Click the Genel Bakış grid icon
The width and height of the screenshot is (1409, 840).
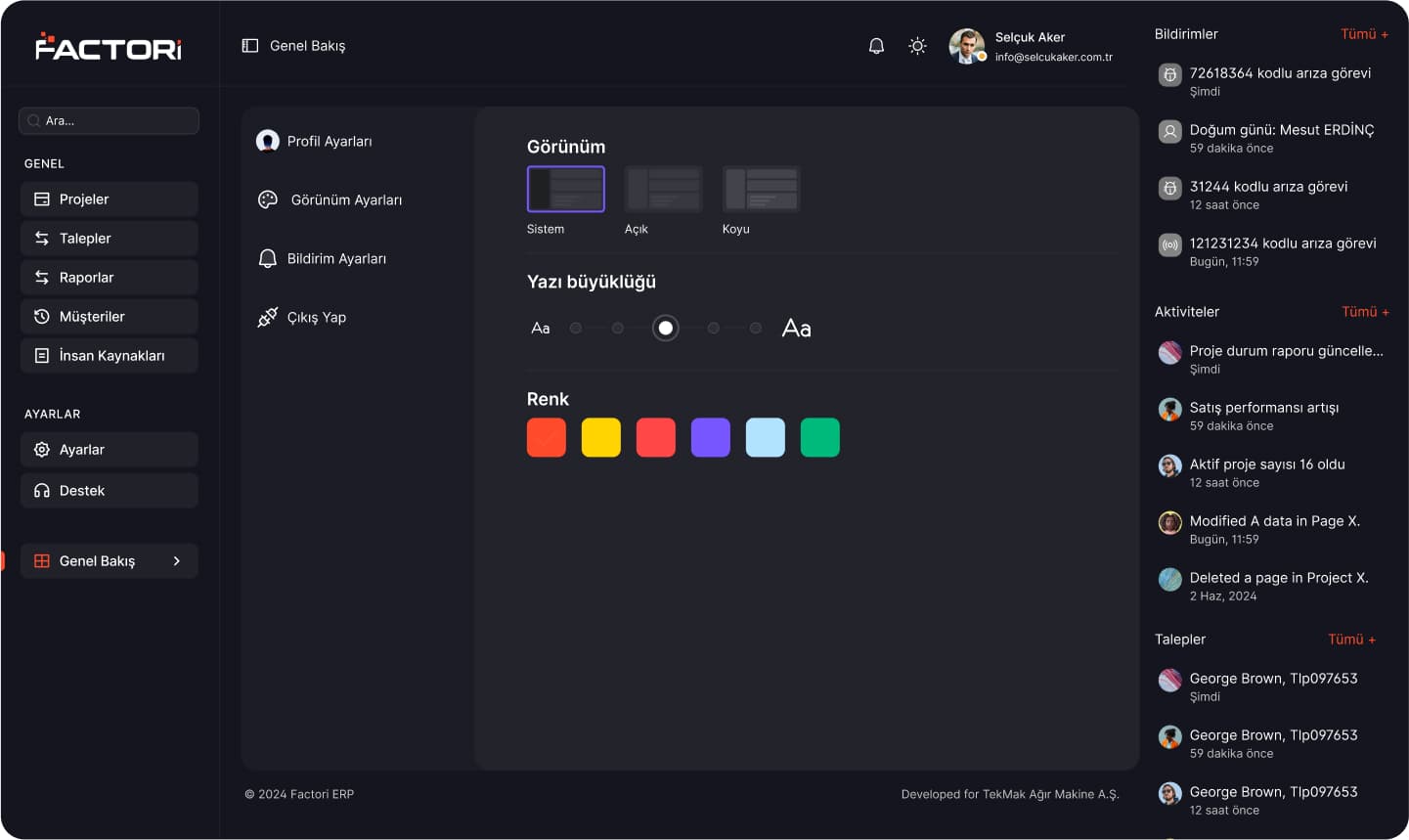click(42, 561)
